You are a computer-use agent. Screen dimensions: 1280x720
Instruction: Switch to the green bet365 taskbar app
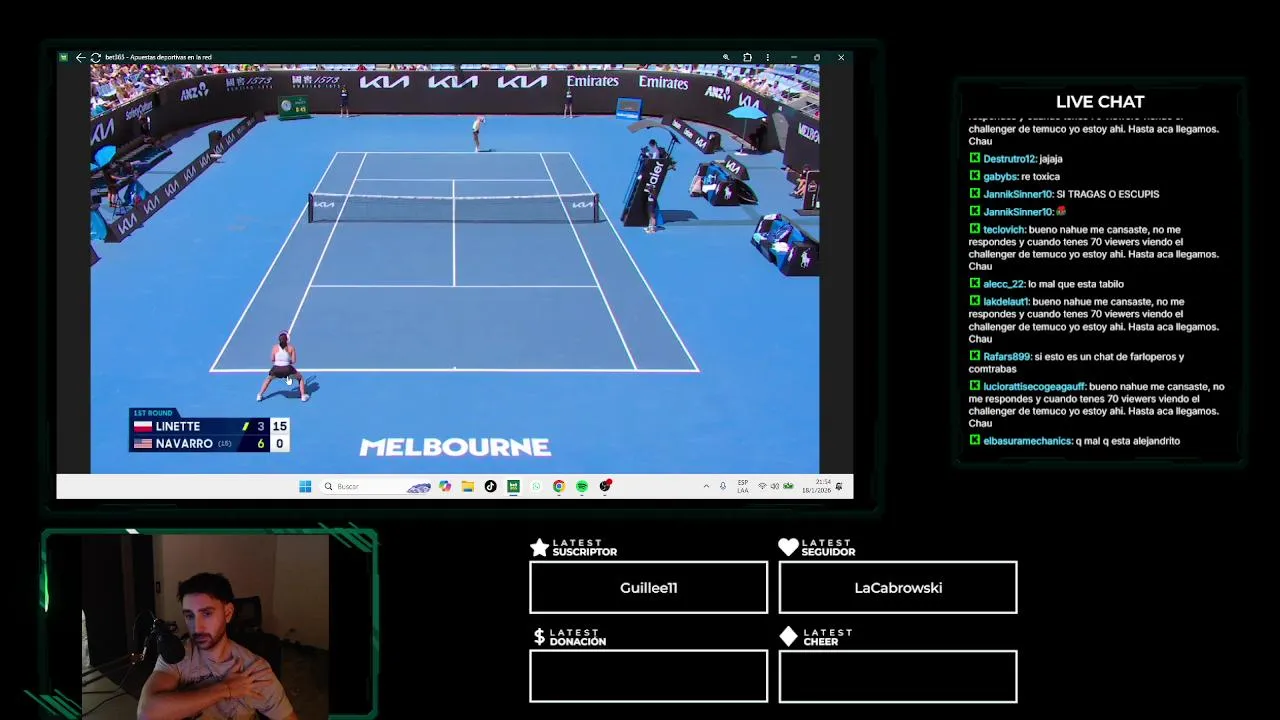513,486
